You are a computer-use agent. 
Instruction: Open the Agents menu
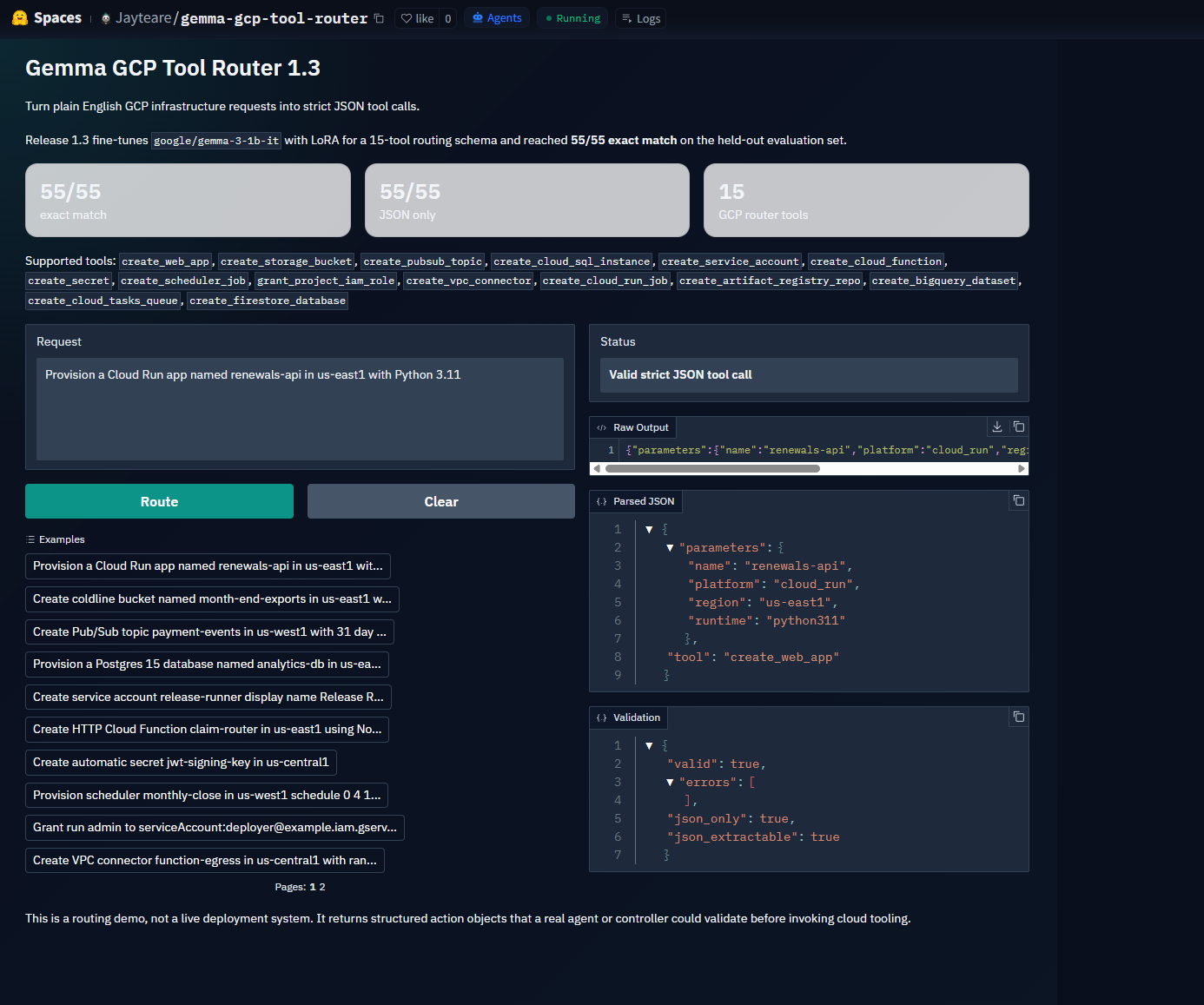click(x=497, y=18)
